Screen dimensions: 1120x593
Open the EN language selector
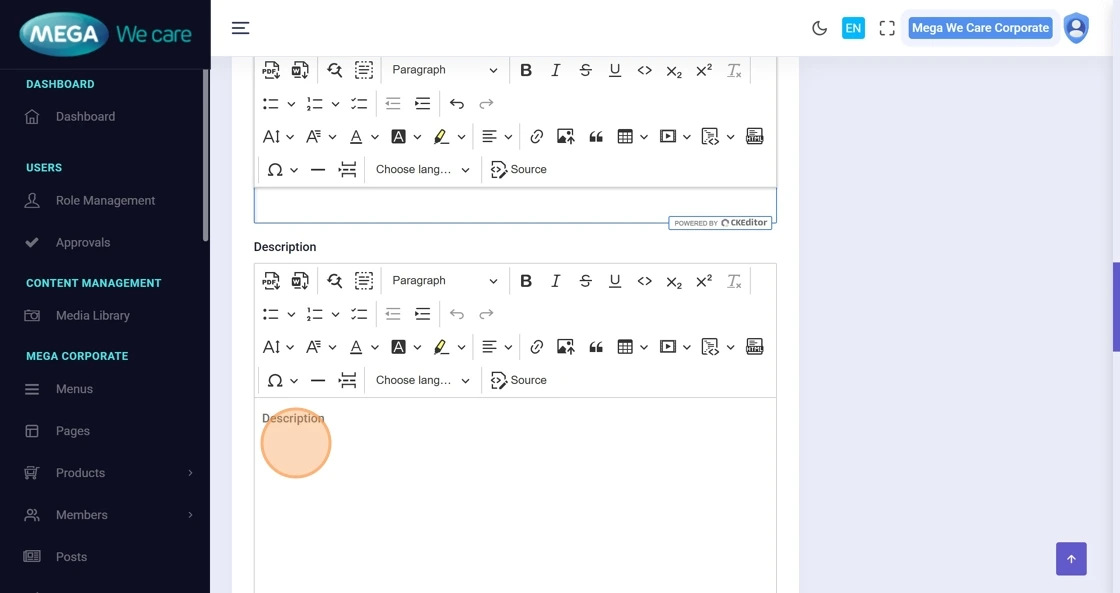(853, 28)
